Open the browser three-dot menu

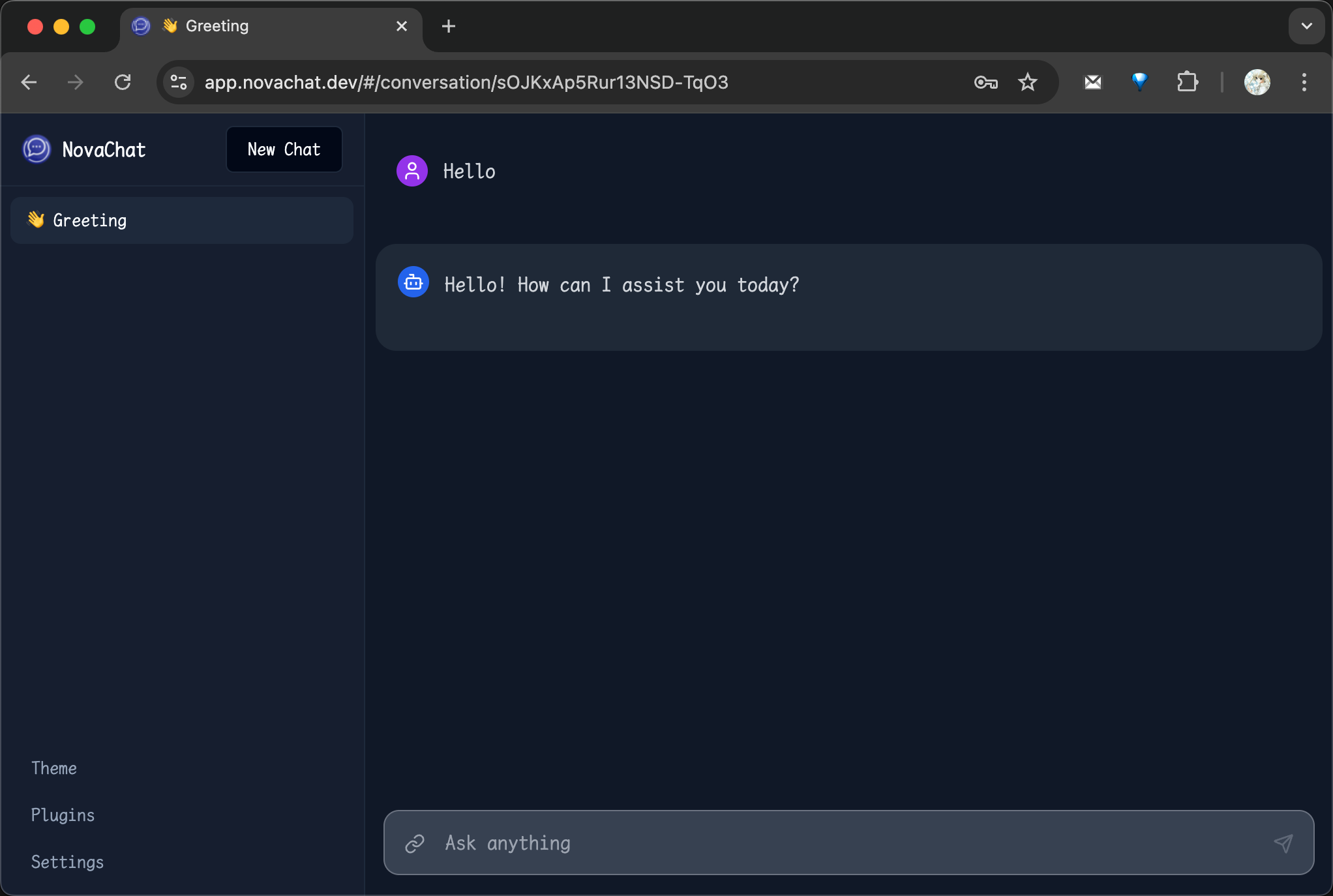[1304, 82]
